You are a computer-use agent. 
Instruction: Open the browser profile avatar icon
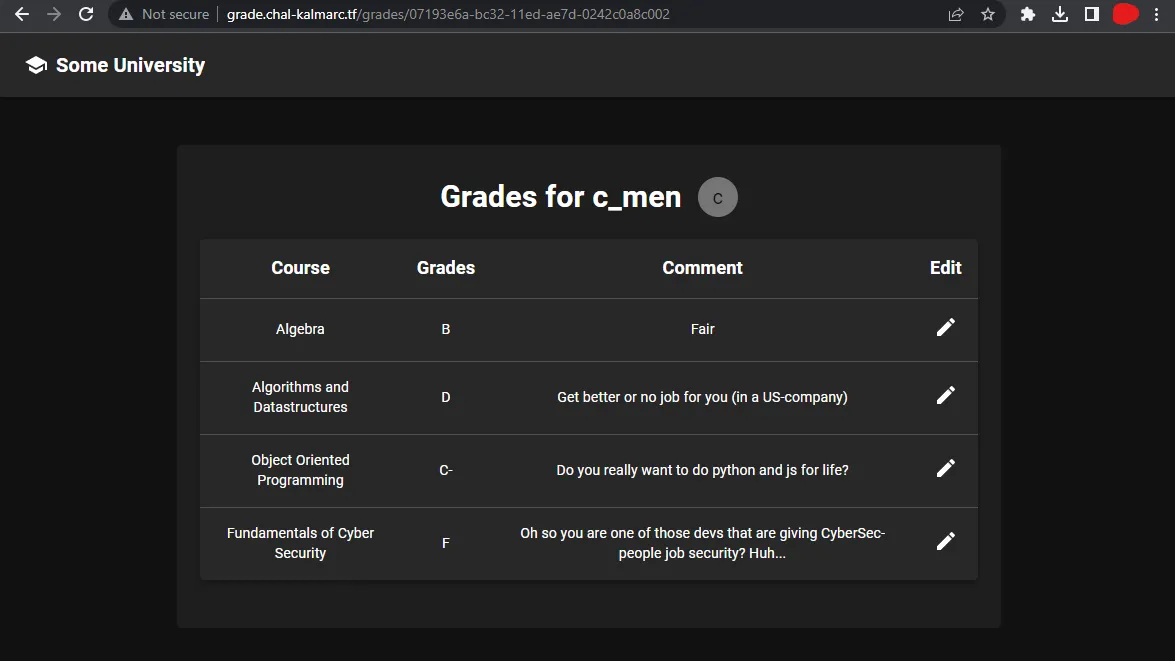pos(1124,15)
